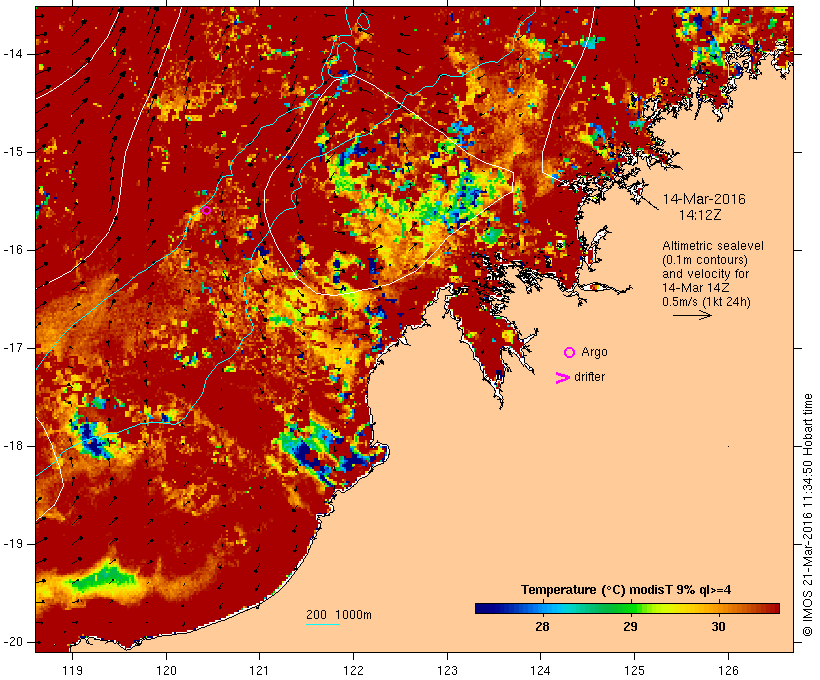Click the cyan 200 1000m depth line sample
This screenshot has height=680, width=820.
[323, 625]
